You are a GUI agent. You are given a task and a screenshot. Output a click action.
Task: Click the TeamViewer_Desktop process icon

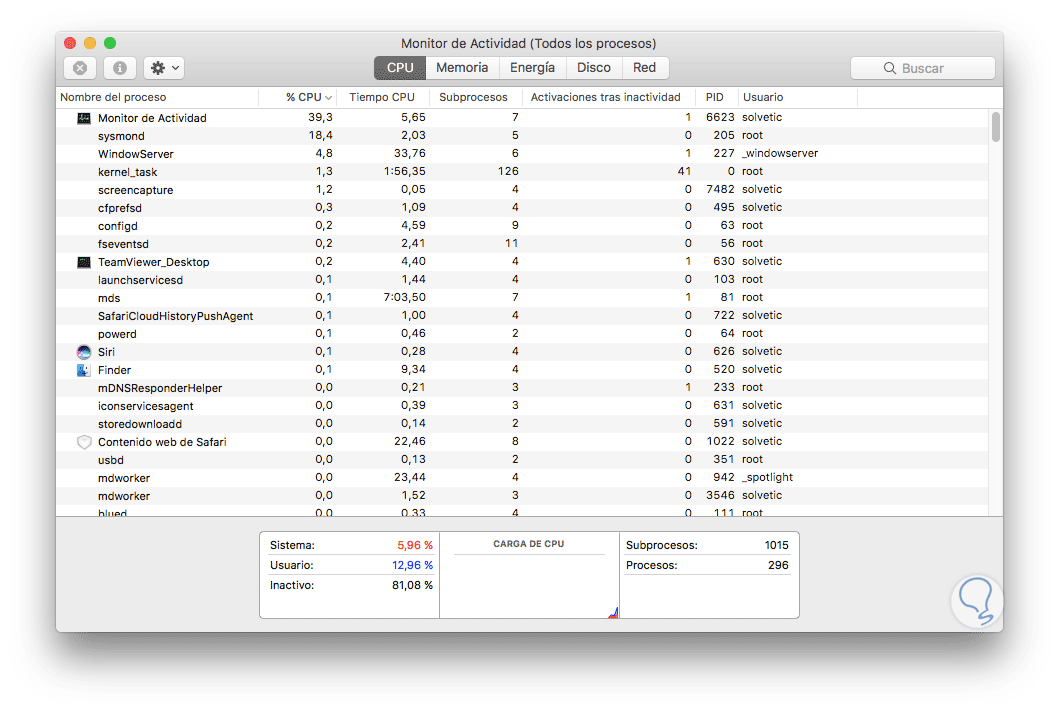[x=84, y=262]
